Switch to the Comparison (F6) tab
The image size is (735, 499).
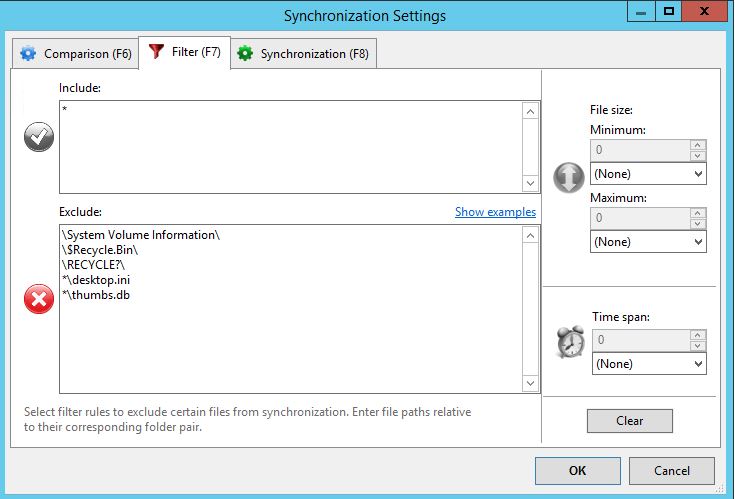75,53
